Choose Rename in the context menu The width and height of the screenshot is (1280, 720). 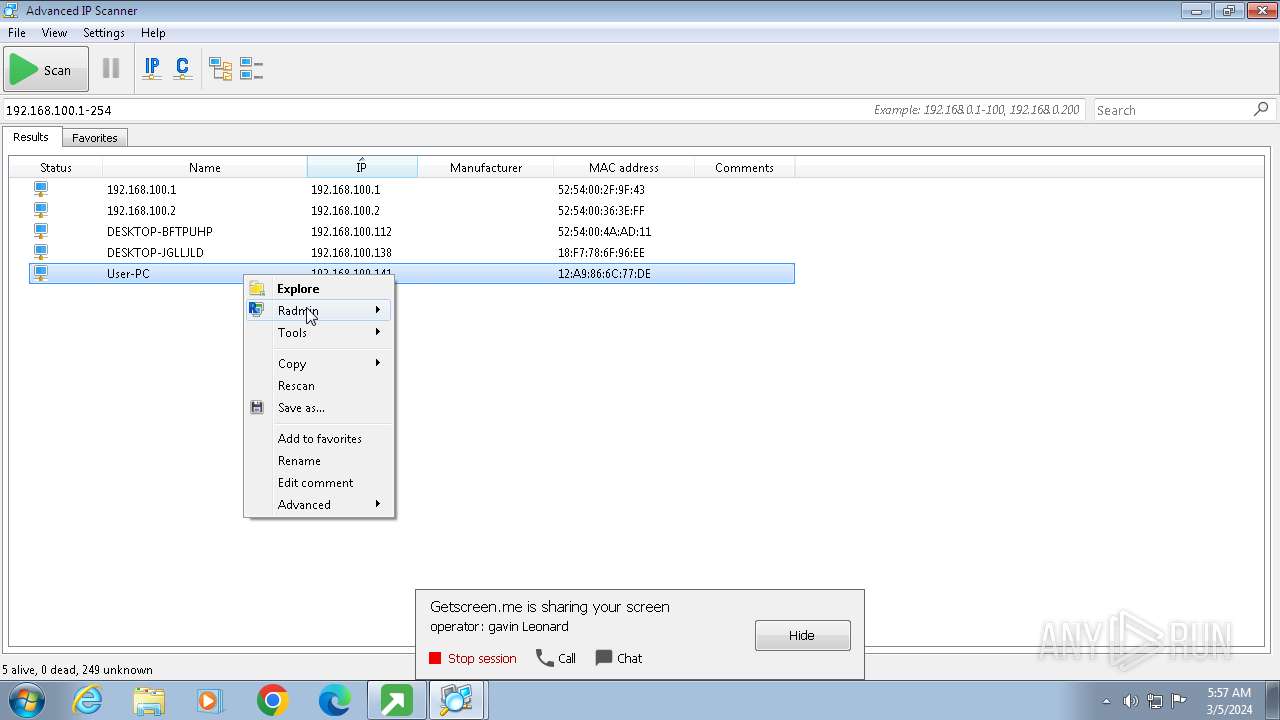click(319, 461)
